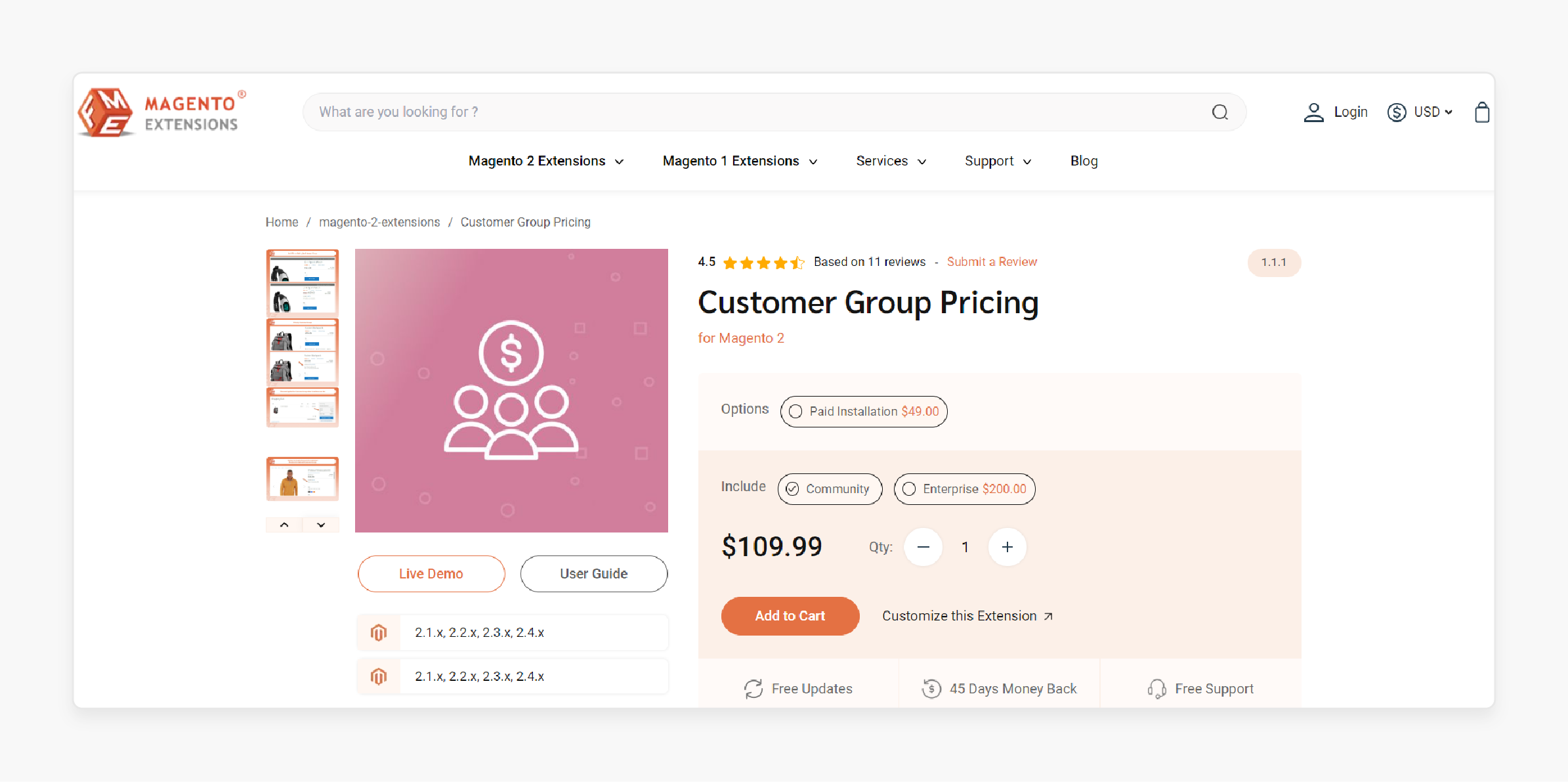The height and width of the screenshot is (782, 1568).
Task: Select the third product screenshot thumbnail
Action: click(303, 407)
